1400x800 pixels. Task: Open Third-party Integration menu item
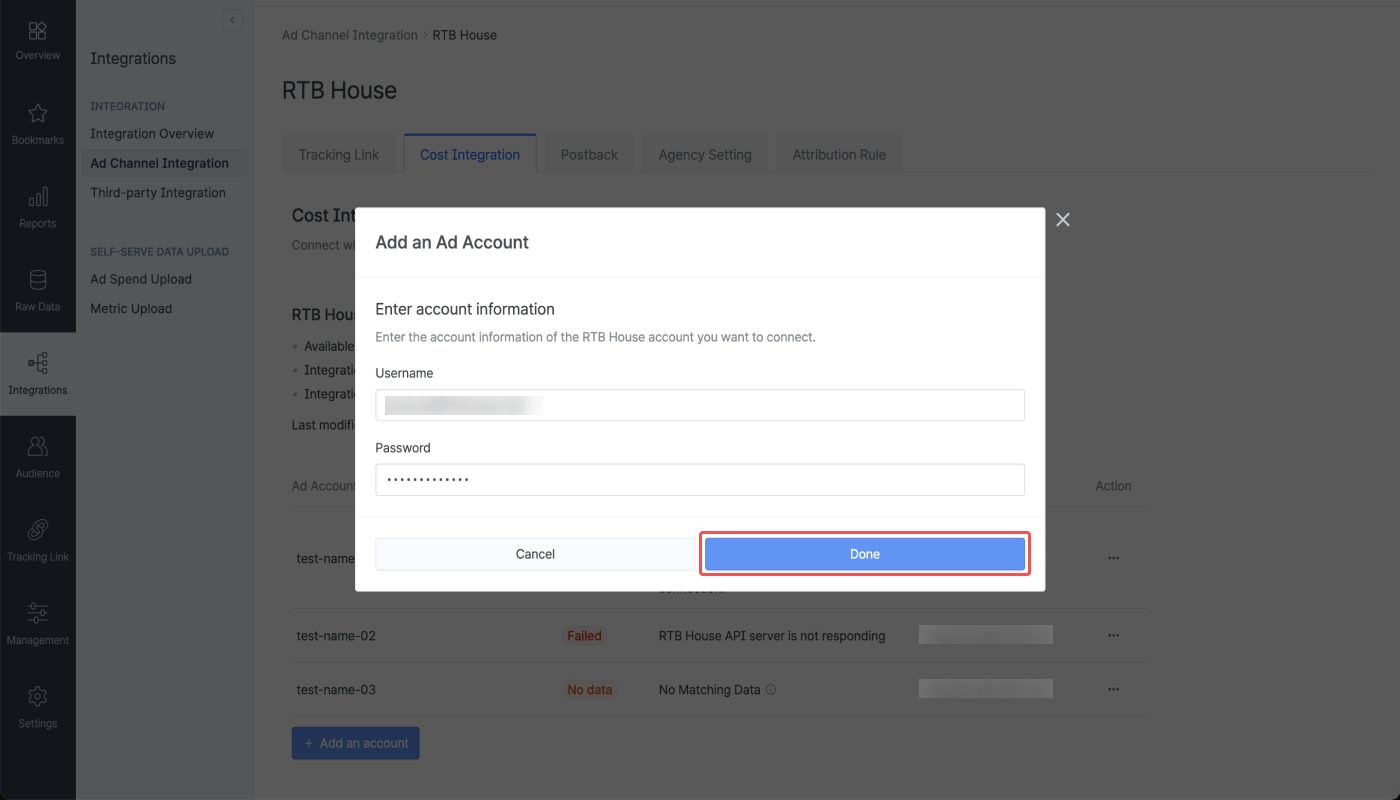pyautogui.click(x=158, y=193)
